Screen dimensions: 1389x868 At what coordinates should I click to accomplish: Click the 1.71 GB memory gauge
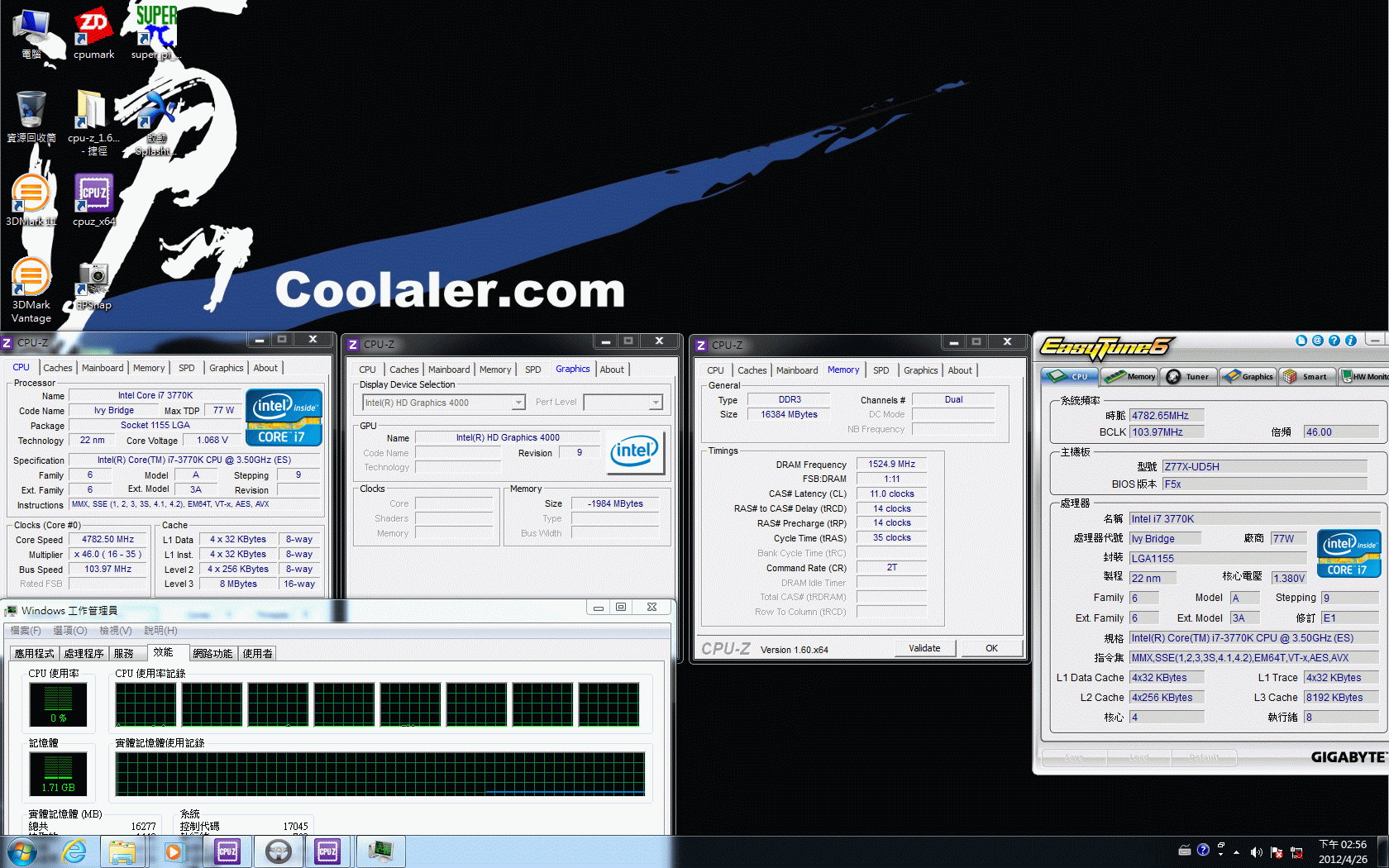(x=58, y=774)
